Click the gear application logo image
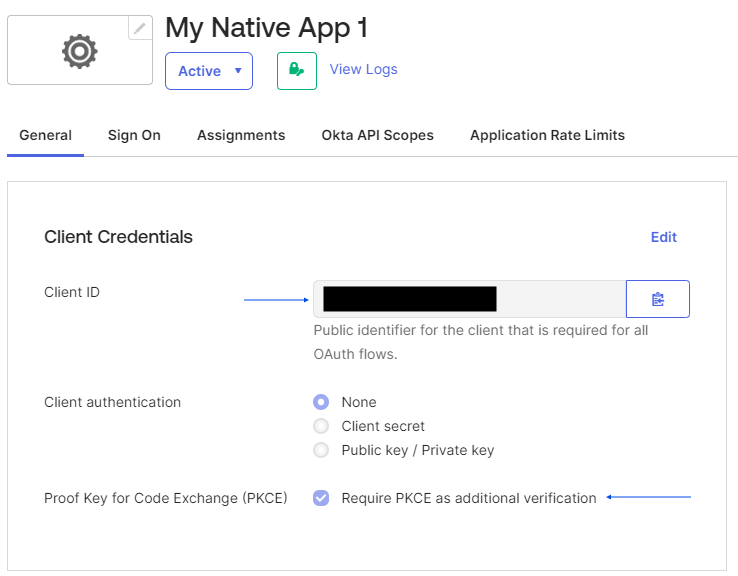 click(80, 50)
